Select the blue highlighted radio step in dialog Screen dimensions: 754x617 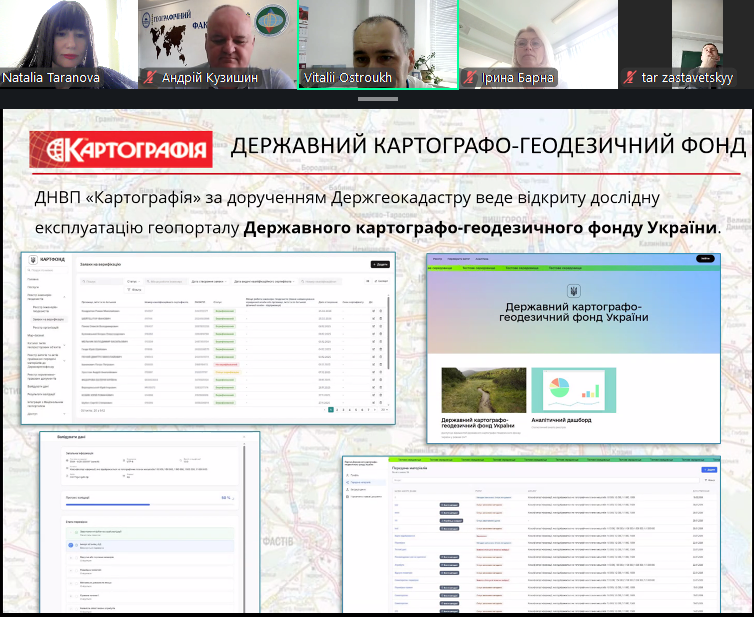71,545
